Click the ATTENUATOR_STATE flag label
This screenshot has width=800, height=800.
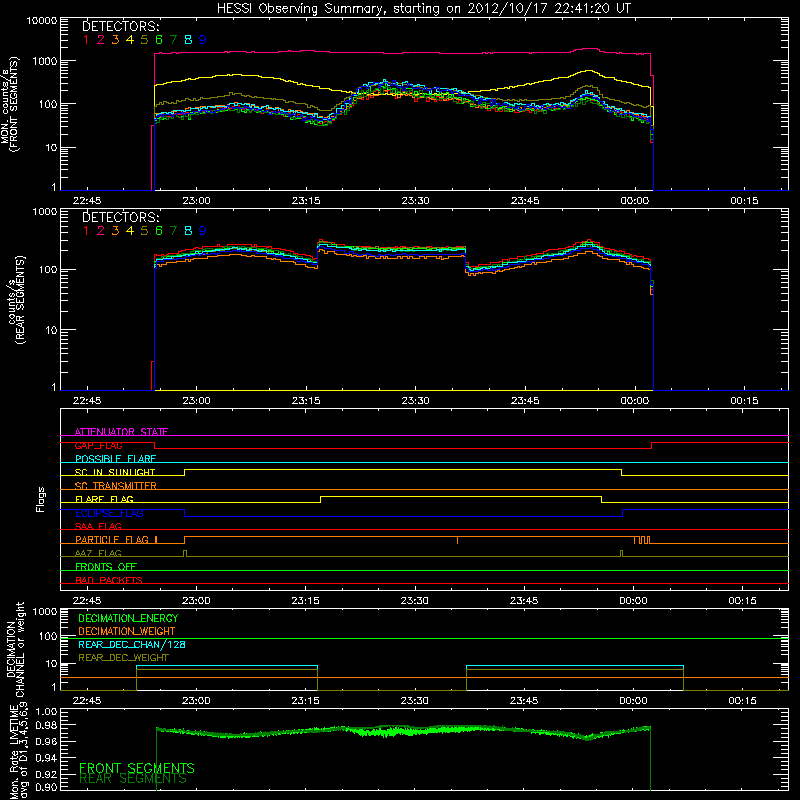click(121, 432)
